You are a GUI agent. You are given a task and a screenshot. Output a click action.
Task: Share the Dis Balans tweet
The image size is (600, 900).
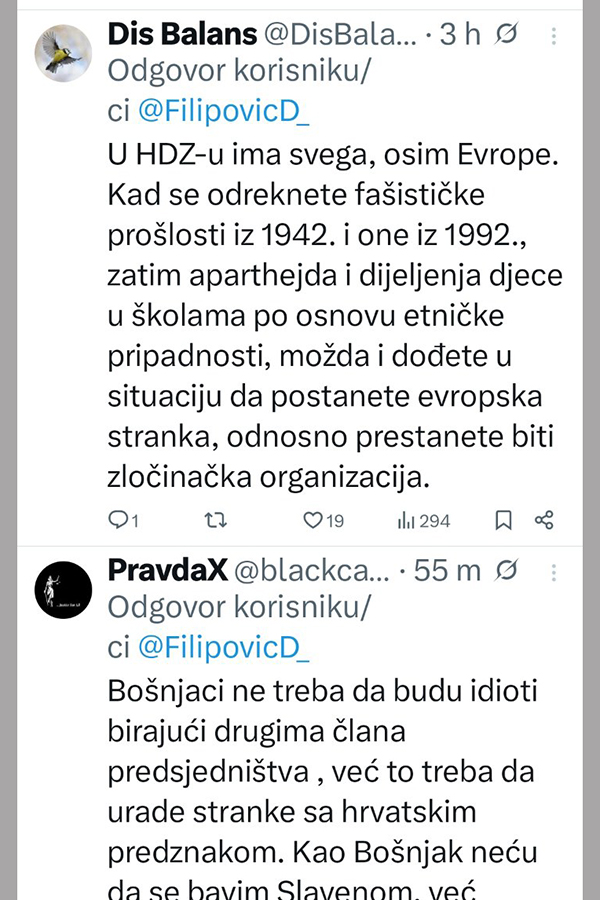[544, 520]
